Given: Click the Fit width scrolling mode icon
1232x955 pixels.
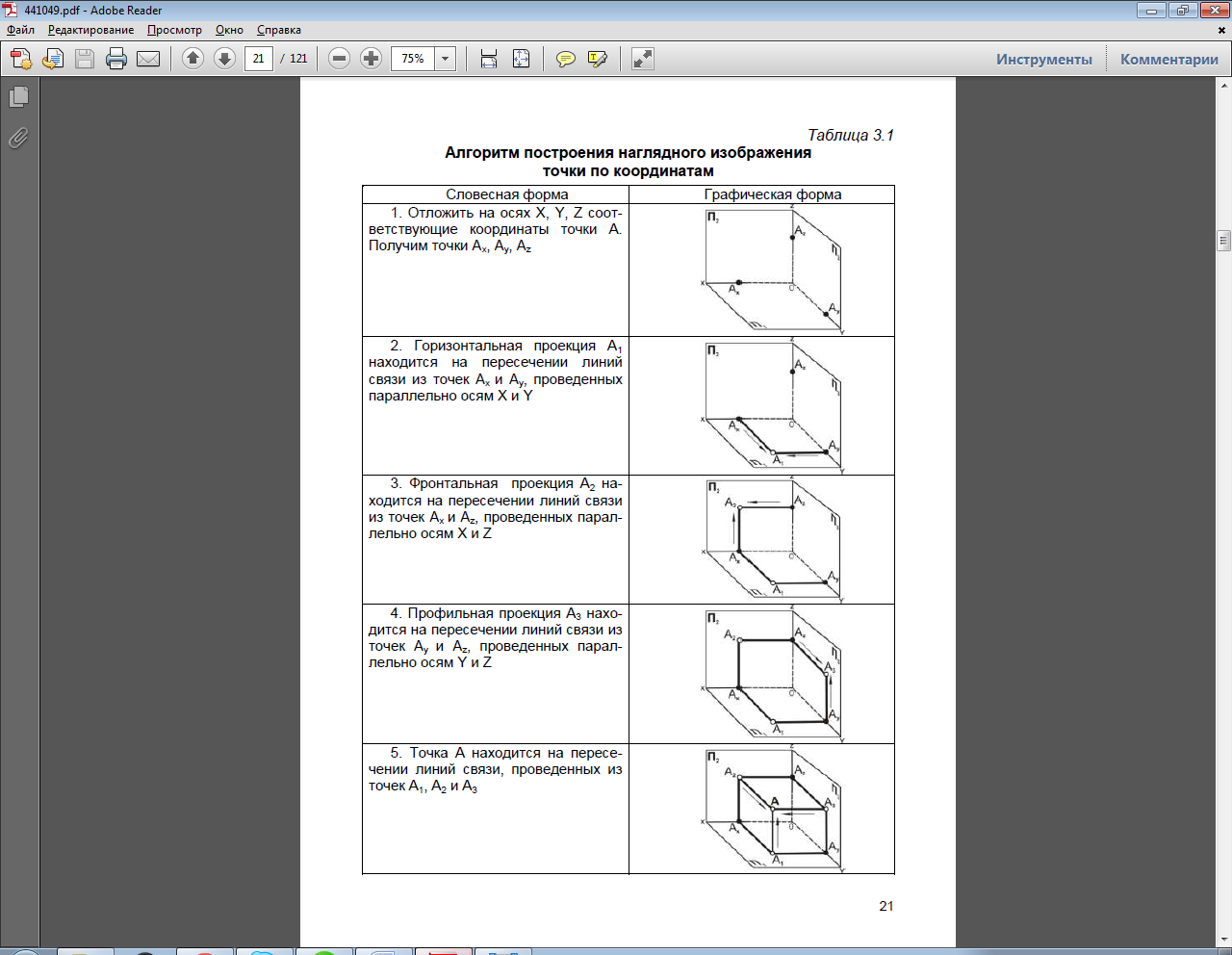Looking at the screenshot, I should (x=489, y=59).
